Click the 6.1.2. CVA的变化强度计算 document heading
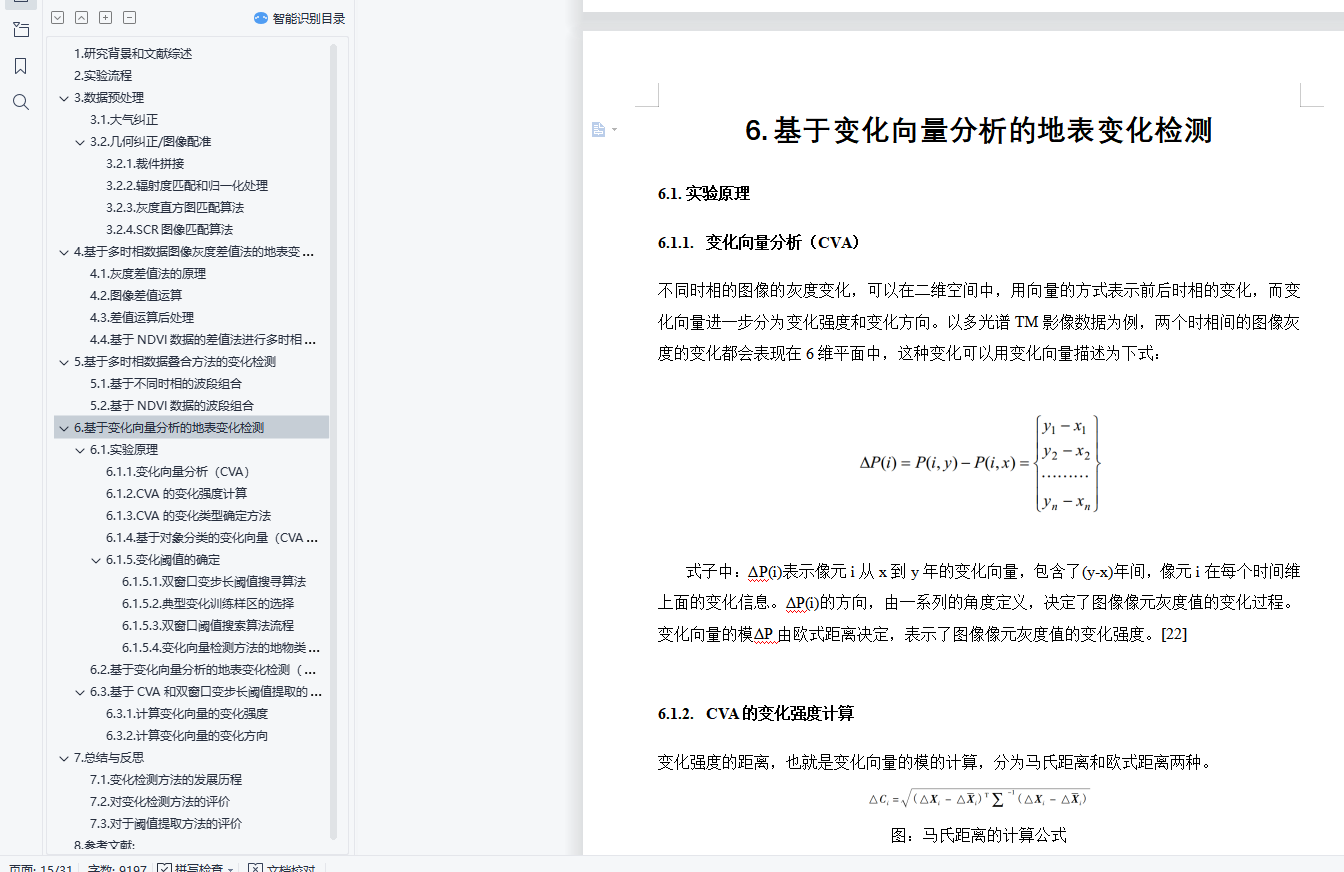1344x872 pixels. [x=756, y=714]
